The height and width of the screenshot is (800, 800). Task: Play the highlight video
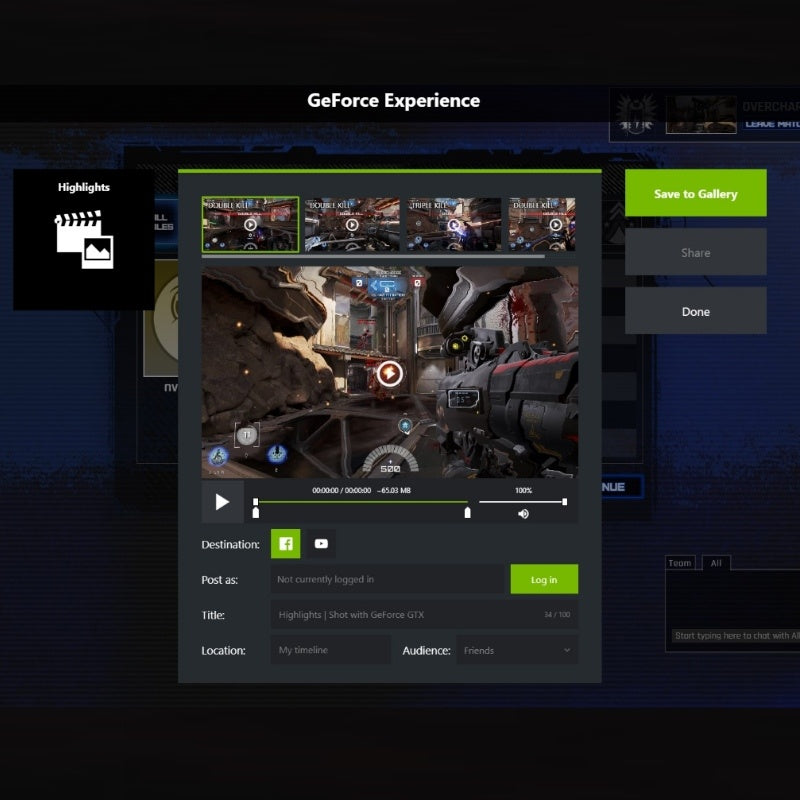[x=222, y=502]
